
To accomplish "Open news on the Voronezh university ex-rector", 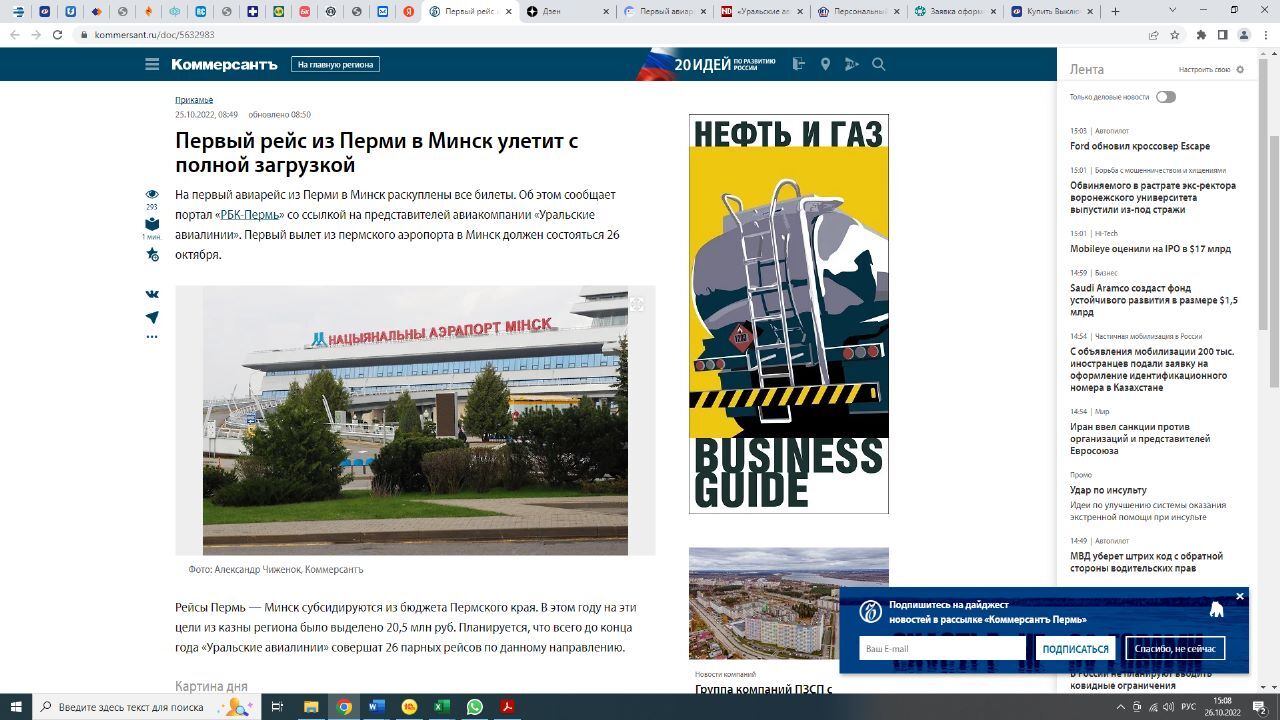I will 1153,198.
